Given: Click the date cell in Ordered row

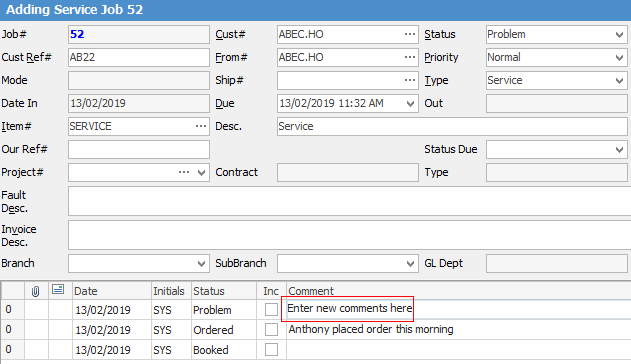Looking at the screenshot, I should [x=111, y=329].
